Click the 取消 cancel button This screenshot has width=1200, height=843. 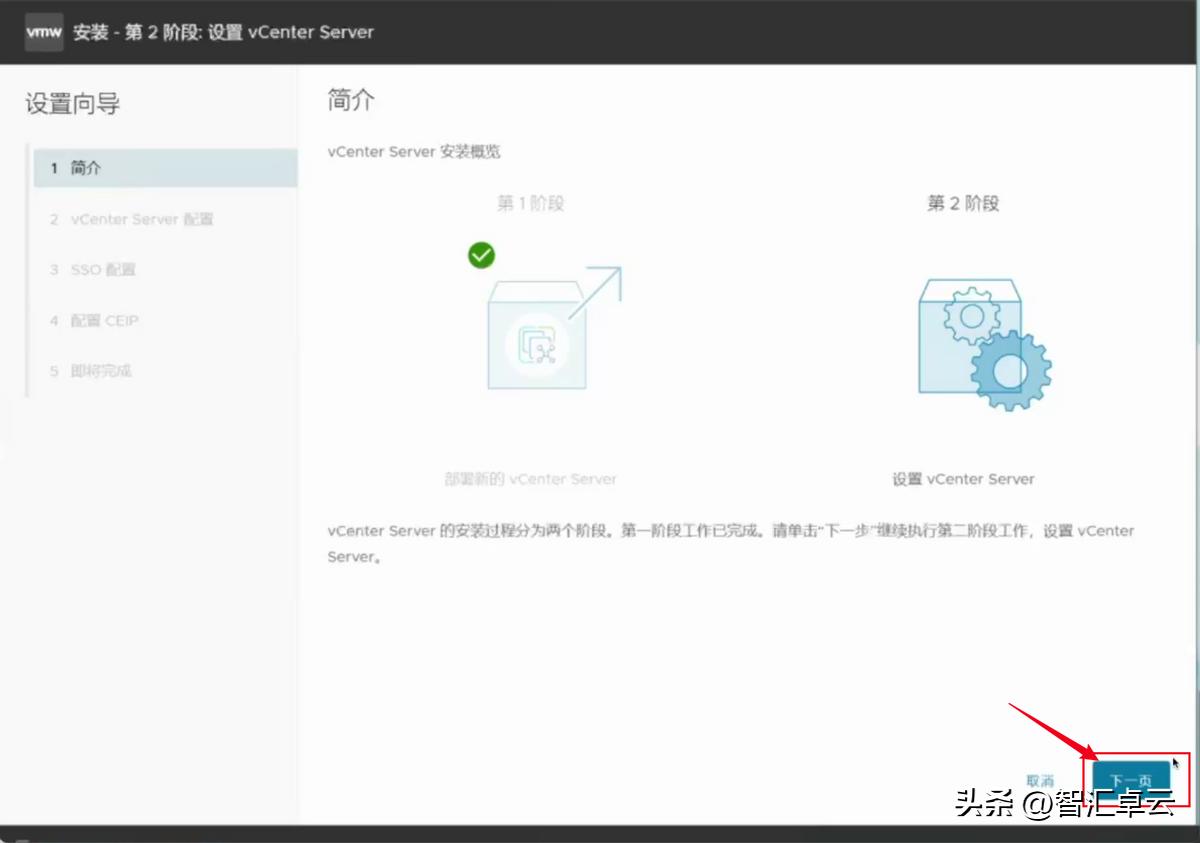(x=1040, y=780)
